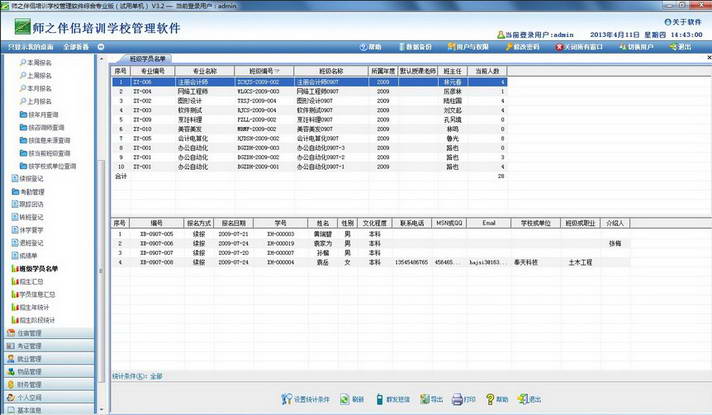Open 成绩单 in the sidebar
Image resolution: width=712 pixels, height=415 pixels.
pyautogui.click(x=25, y=256)
